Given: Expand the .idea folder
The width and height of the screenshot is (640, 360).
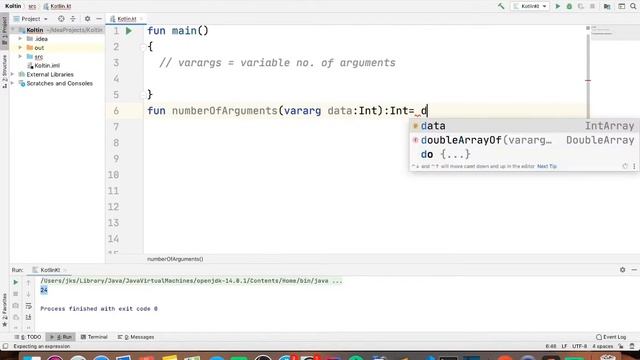Looking at the screenshot, I should point(20,39).
